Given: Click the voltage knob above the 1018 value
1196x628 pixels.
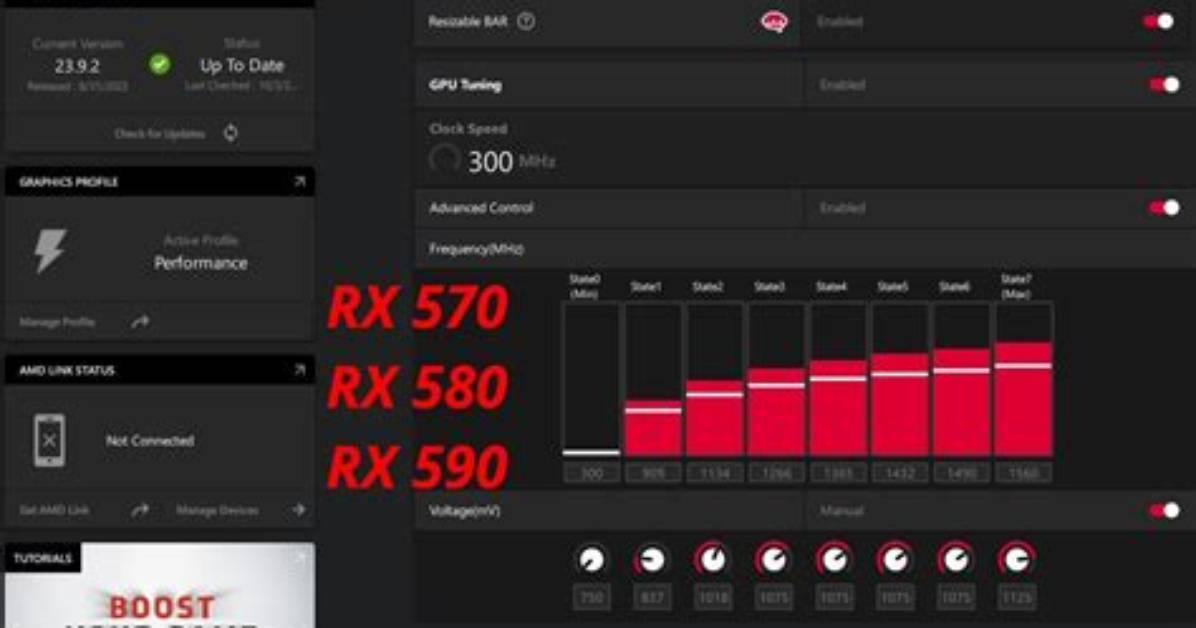Looking at the screenshot, I should pyautogui.click(x=712, y=560).
